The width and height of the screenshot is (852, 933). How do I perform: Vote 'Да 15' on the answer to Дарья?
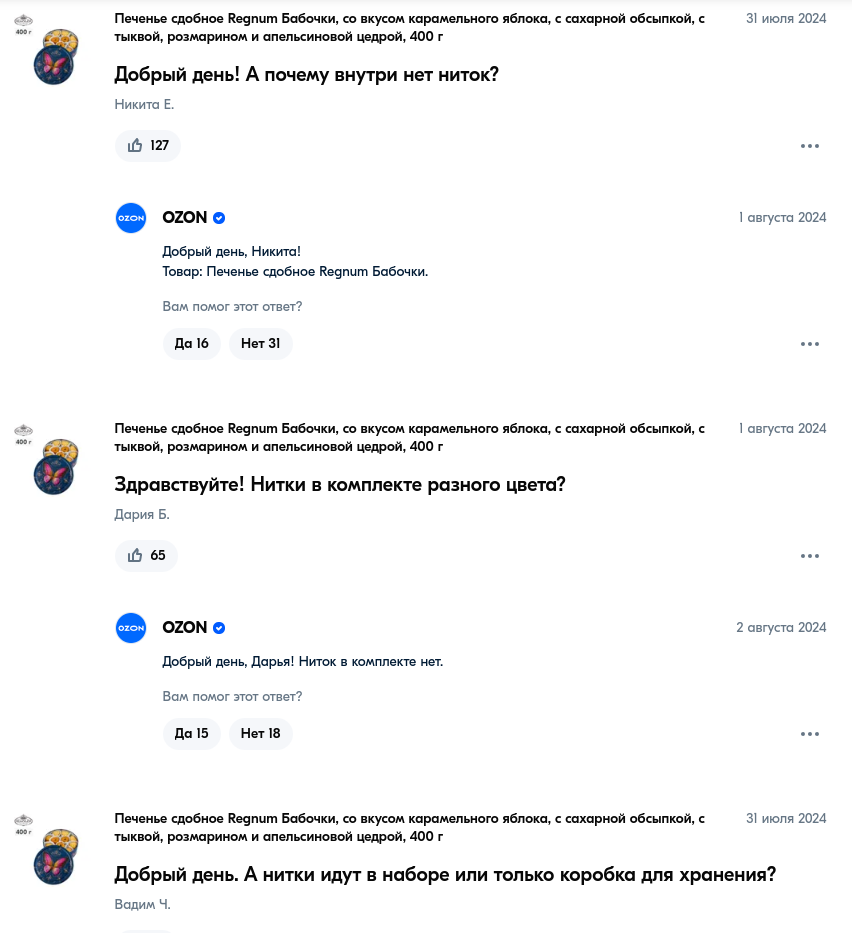[192, 734]
